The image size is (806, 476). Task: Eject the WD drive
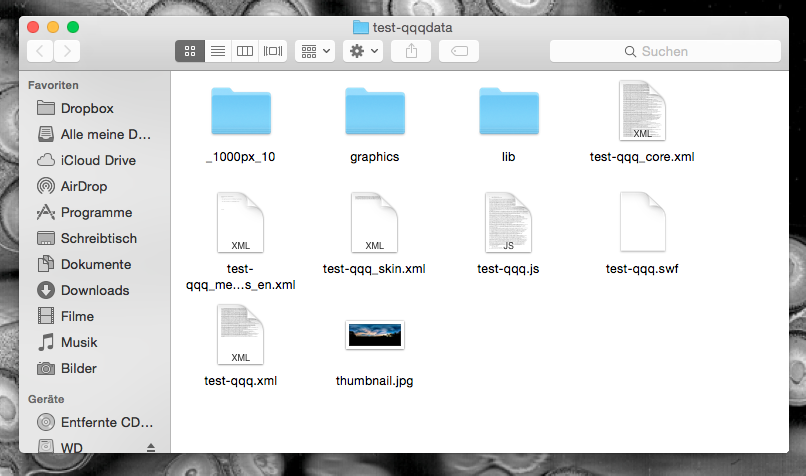coord(151,446)
